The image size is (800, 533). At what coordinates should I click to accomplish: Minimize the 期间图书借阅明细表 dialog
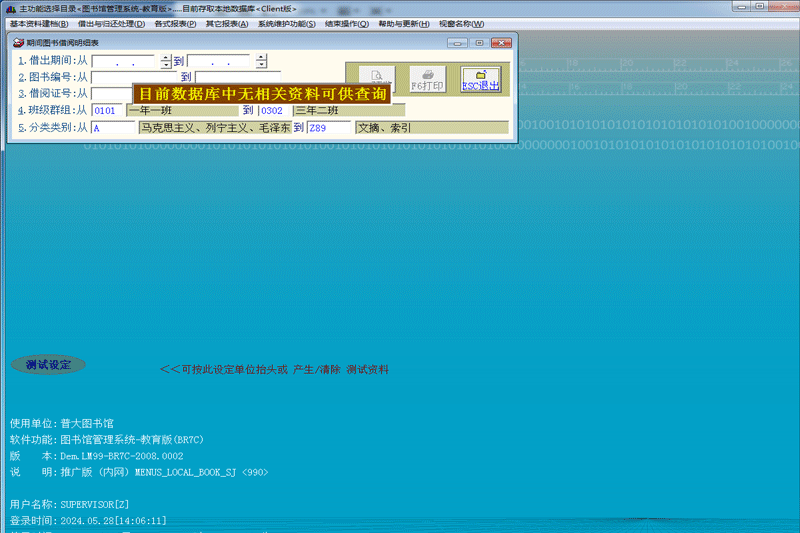tap(457, 43)
